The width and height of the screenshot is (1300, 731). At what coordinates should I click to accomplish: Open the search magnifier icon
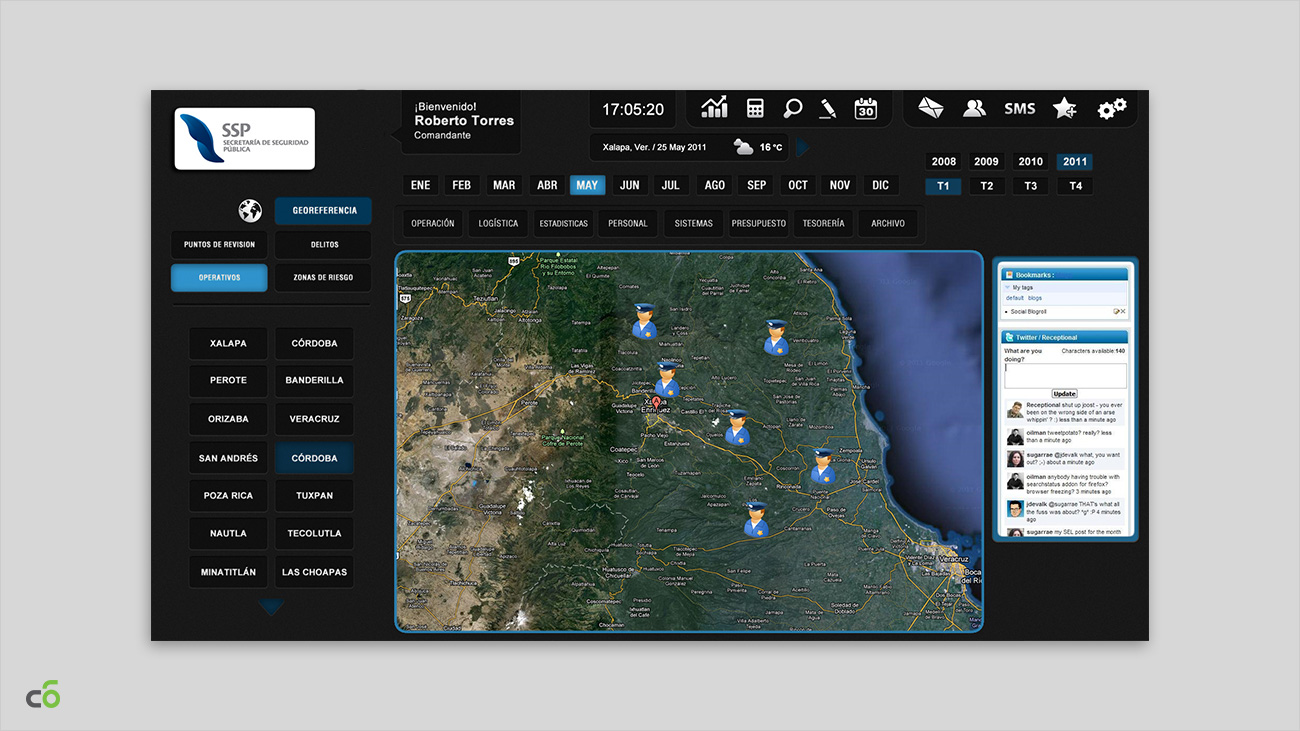point(792,108)
